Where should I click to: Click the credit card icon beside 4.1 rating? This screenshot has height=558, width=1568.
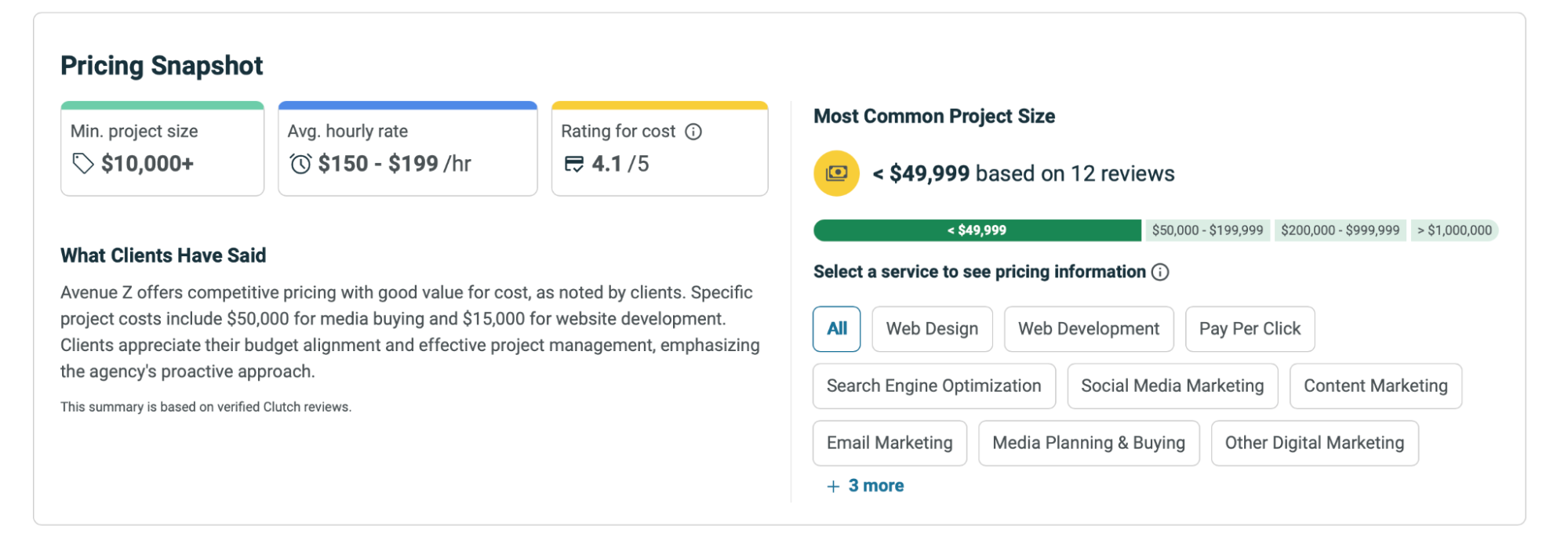(x=574, y=164)
